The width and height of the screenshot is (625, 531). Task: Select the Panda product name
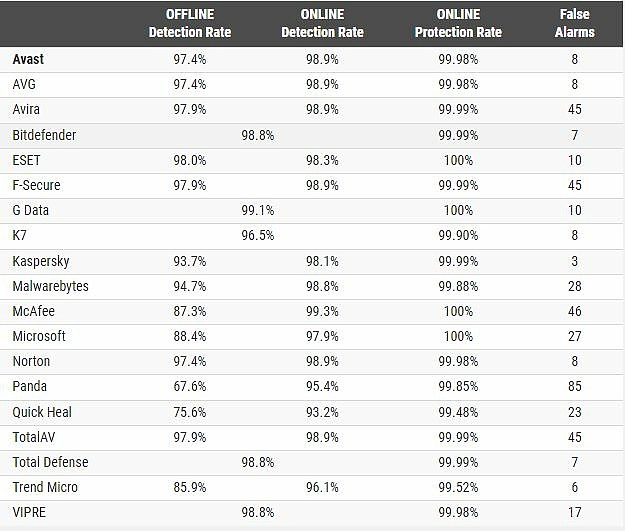29,386
